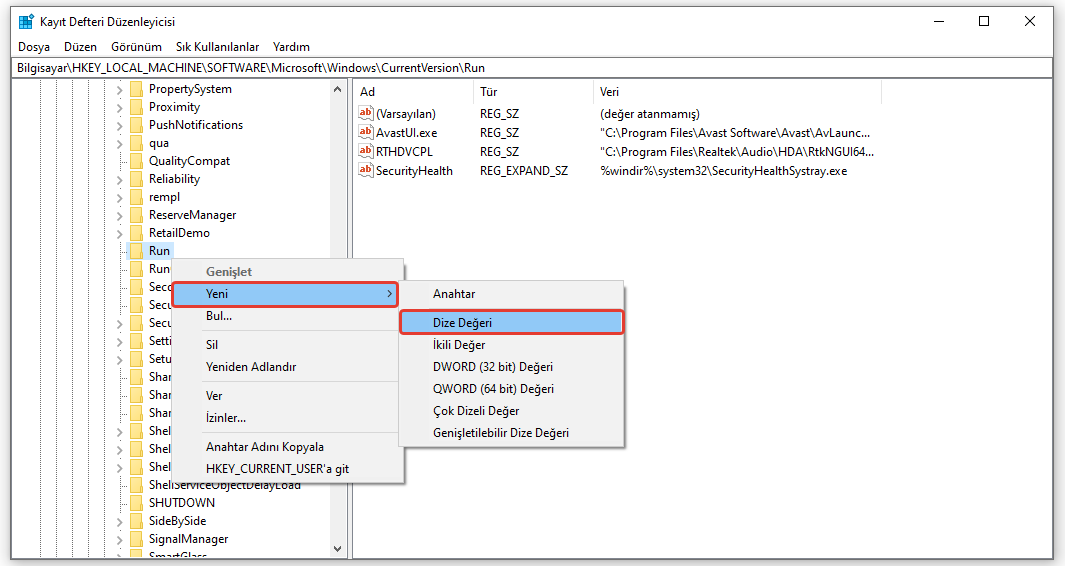Click Yeniden Adlandır in context menu

click(x=250, y=367)
